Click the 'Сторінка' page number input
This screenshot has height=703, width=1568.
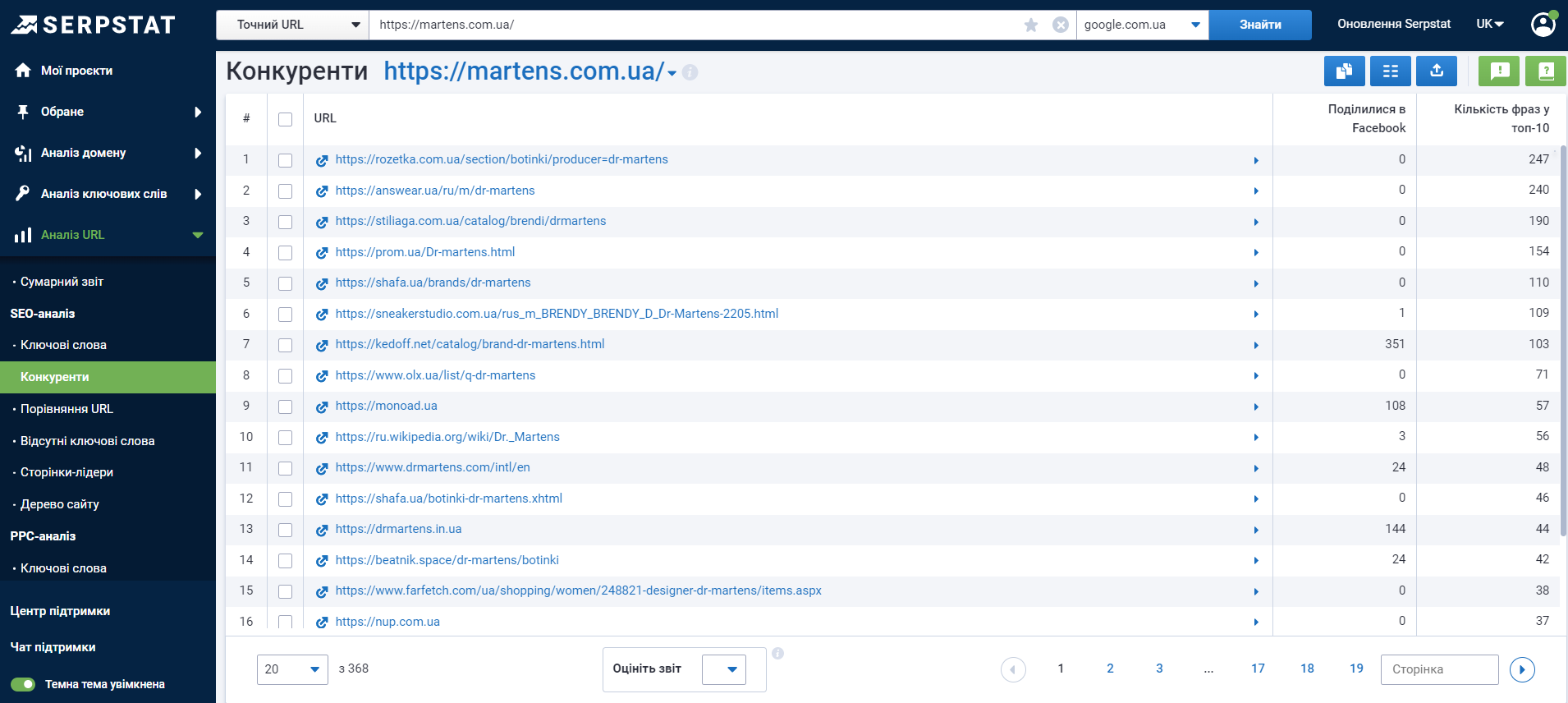[1438, 669]
